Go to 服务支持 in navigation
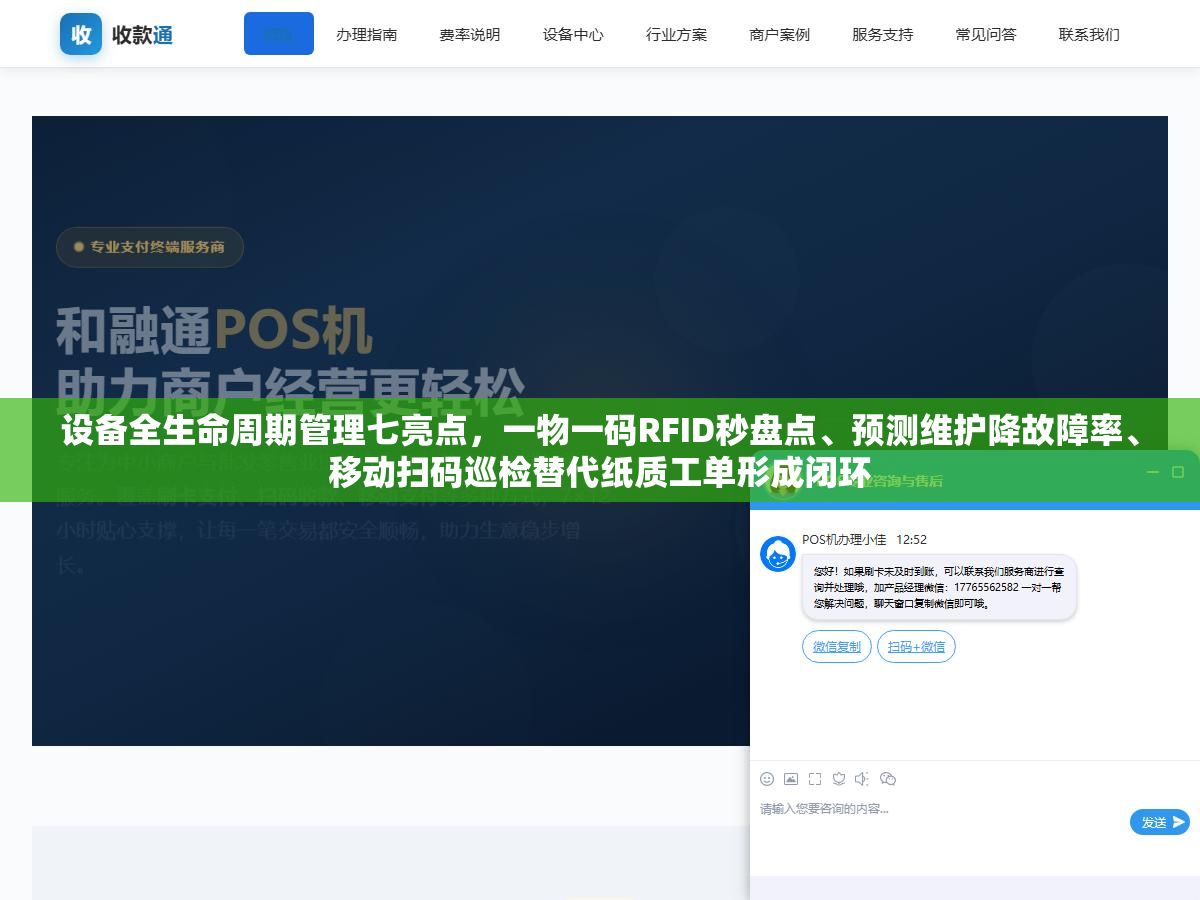The image size is (1200, 900). [882, 34]
